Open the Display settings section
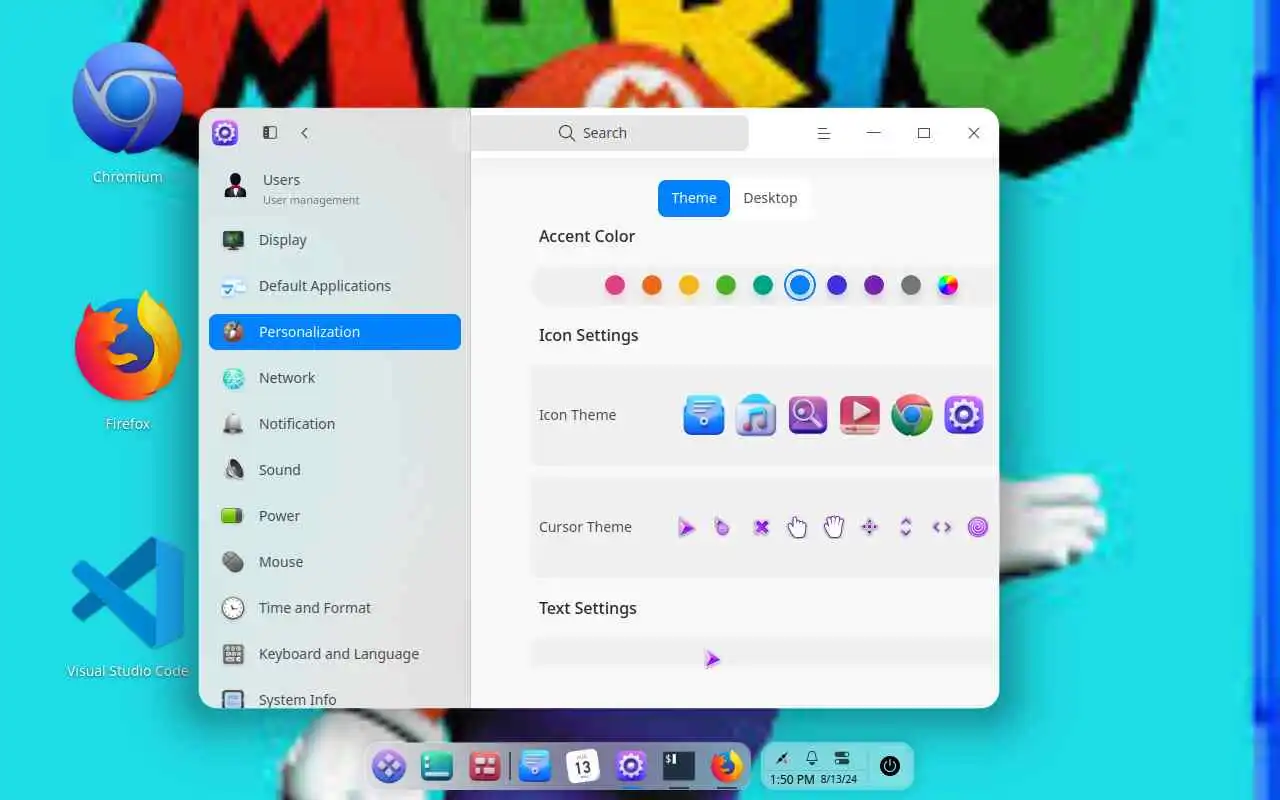Screen dimensions: 1280x800 [x=335, y=240]
